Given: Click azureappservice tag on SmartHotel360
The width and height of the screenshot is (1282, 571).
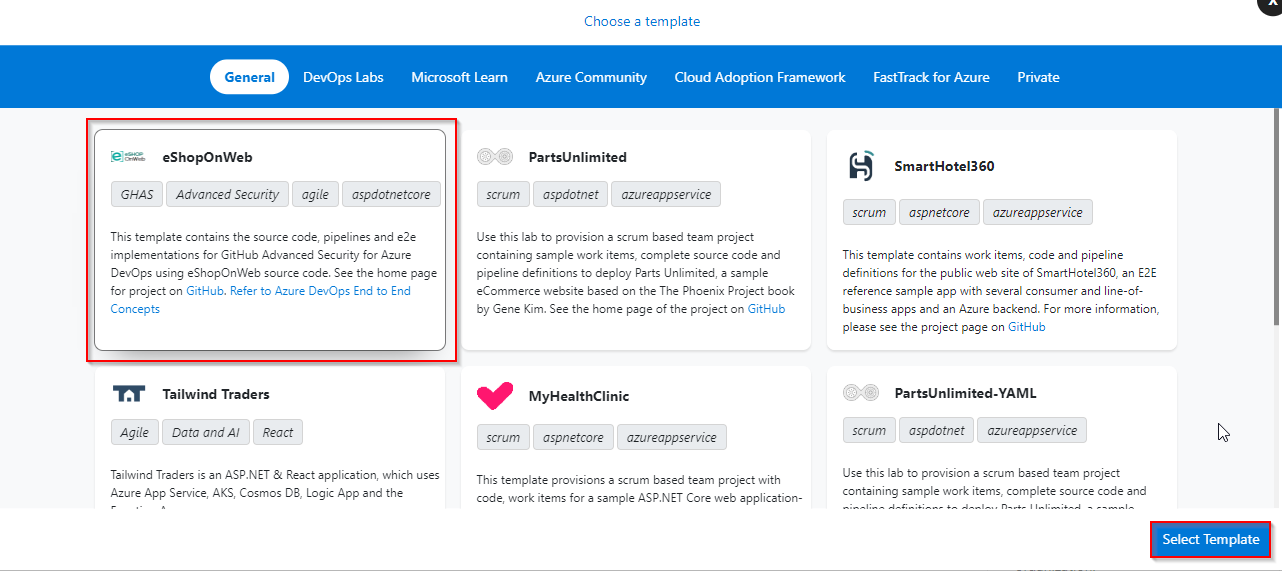Looking at the screenshot, I should point(1038,212).
